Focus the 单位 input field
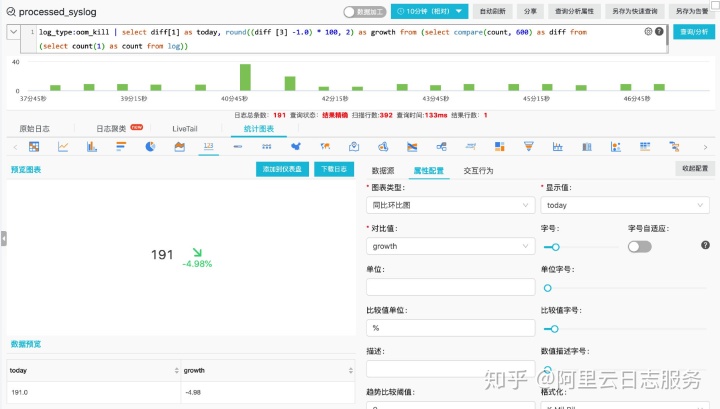 pyautogui.click(x=450, y=287)
